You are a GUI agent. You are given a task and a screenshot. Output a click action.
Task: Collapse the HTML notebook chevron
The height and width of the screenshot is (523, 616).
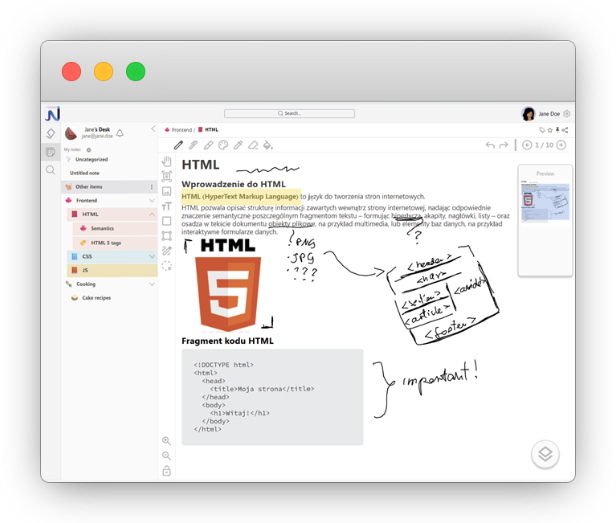pyautogui.click(x=152, y=215)
